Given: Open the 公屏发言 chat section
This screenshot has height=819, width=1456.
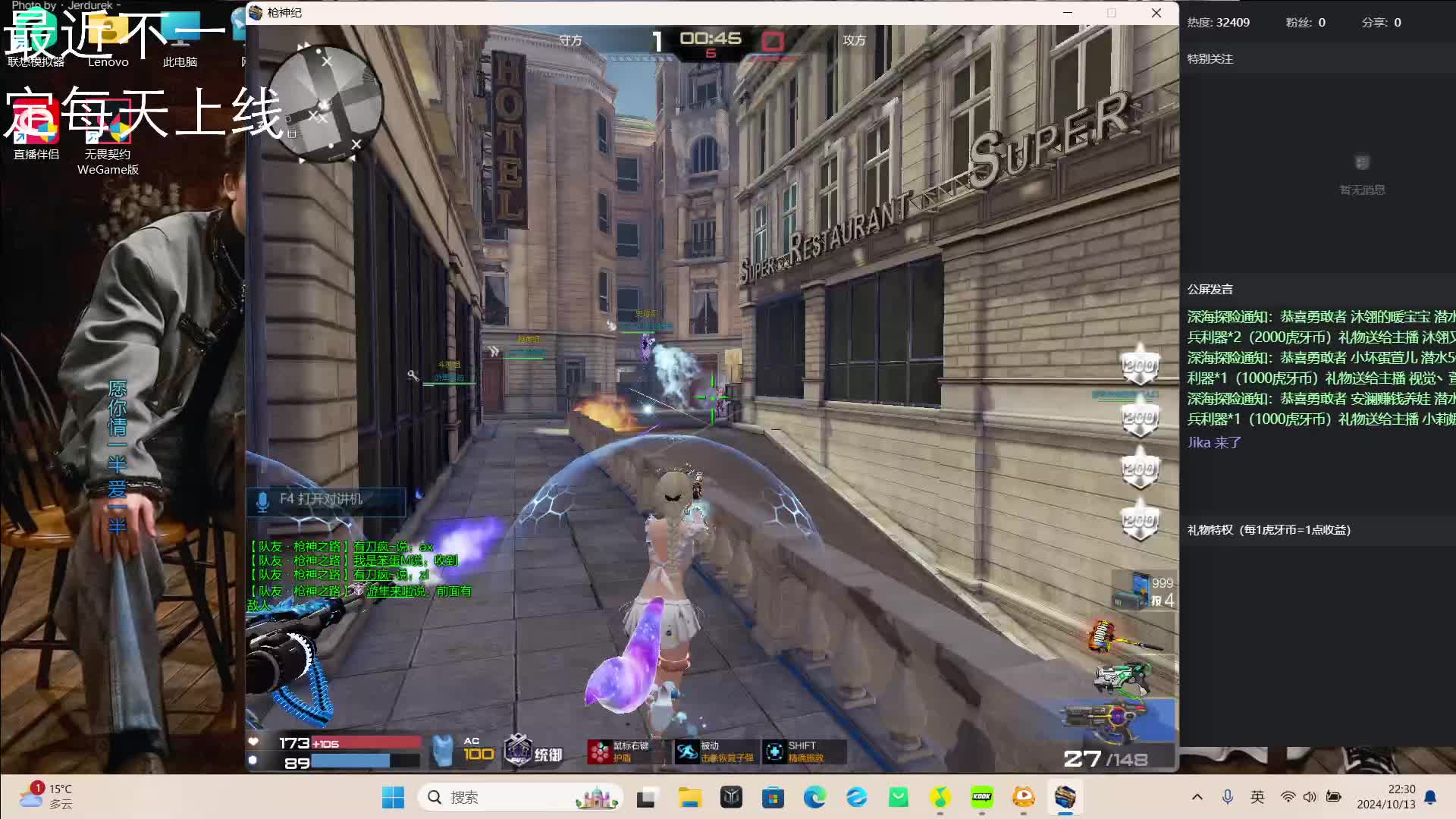Looking at the screenshot, I should pyautogui.click(x=1210, y=289).
